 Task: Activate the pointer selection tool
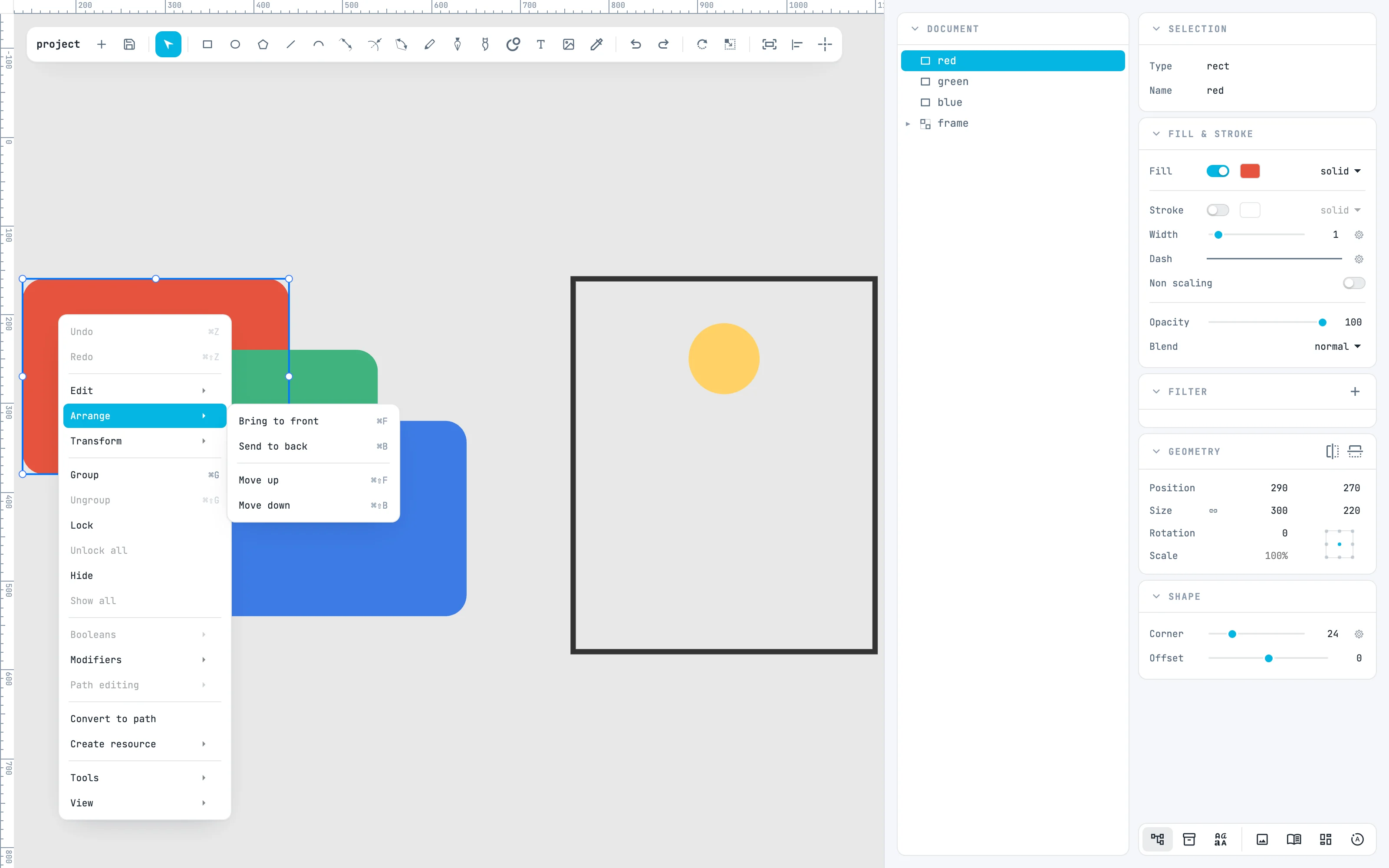pos(168,44)
